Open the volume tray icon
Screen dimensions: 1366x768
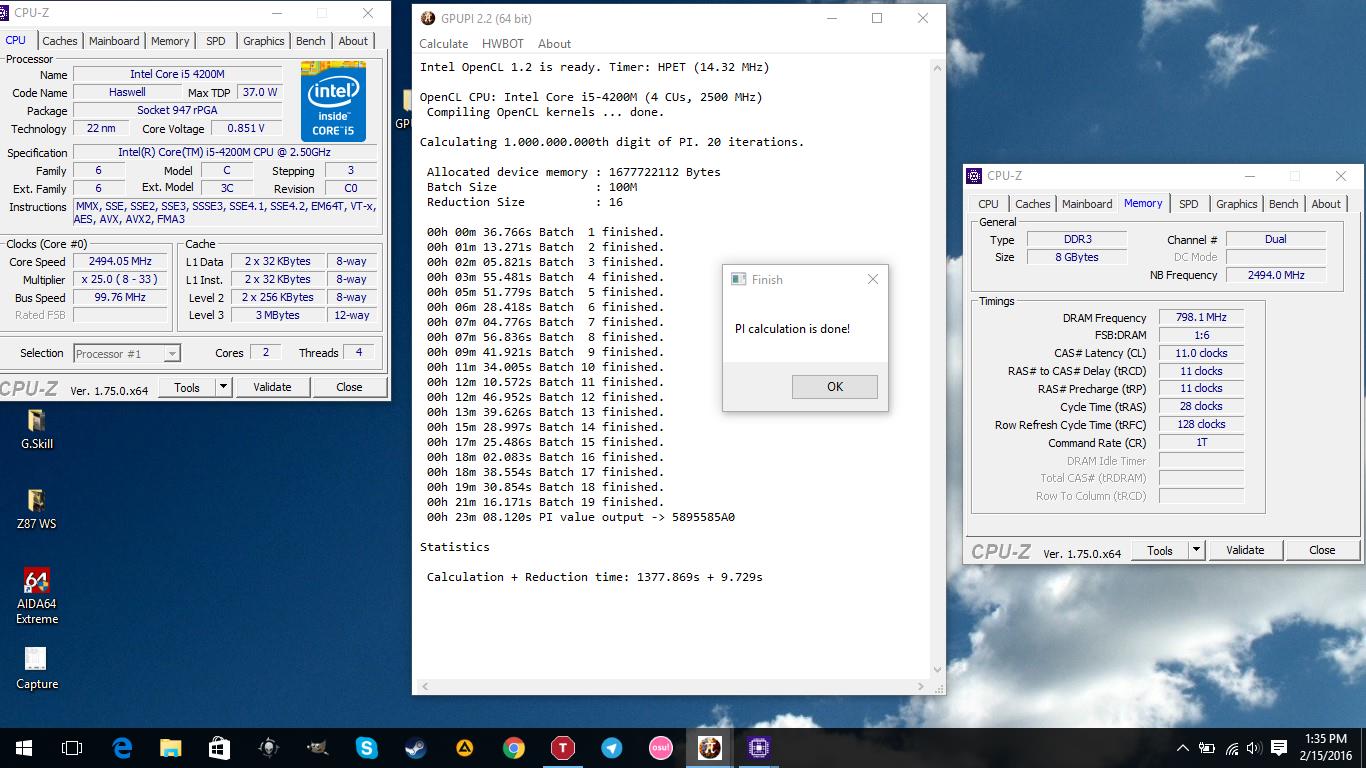pyautogui.click(x=1254, y=748)
